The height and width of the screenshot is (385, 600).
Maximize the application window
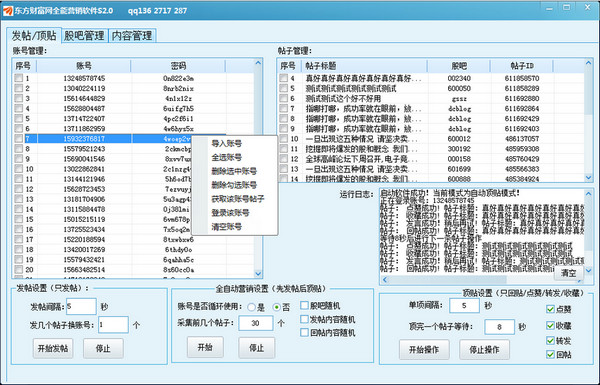point(567,8)
